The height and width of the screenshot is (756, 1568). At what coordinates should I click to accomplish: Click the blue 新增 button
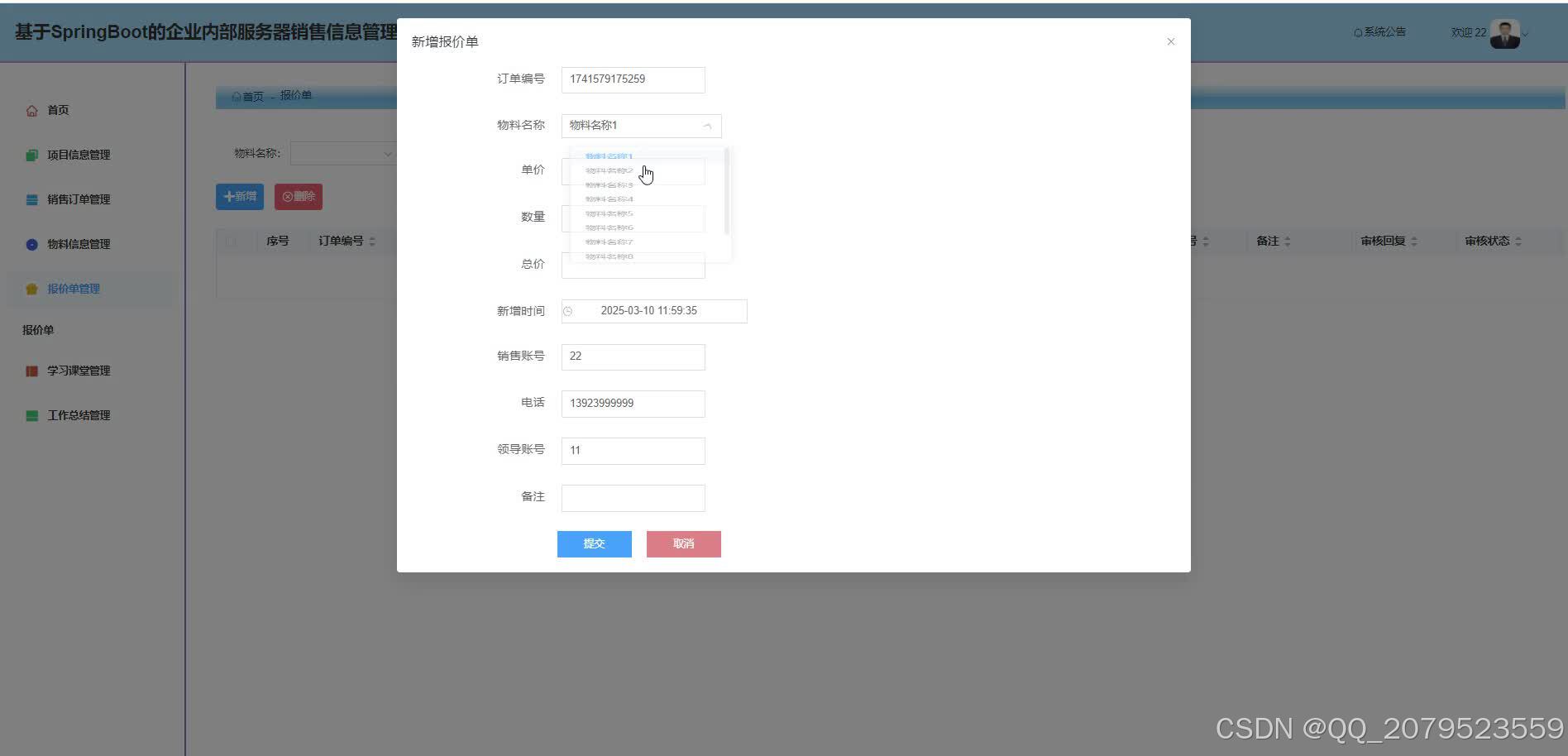tap(240, 197)
